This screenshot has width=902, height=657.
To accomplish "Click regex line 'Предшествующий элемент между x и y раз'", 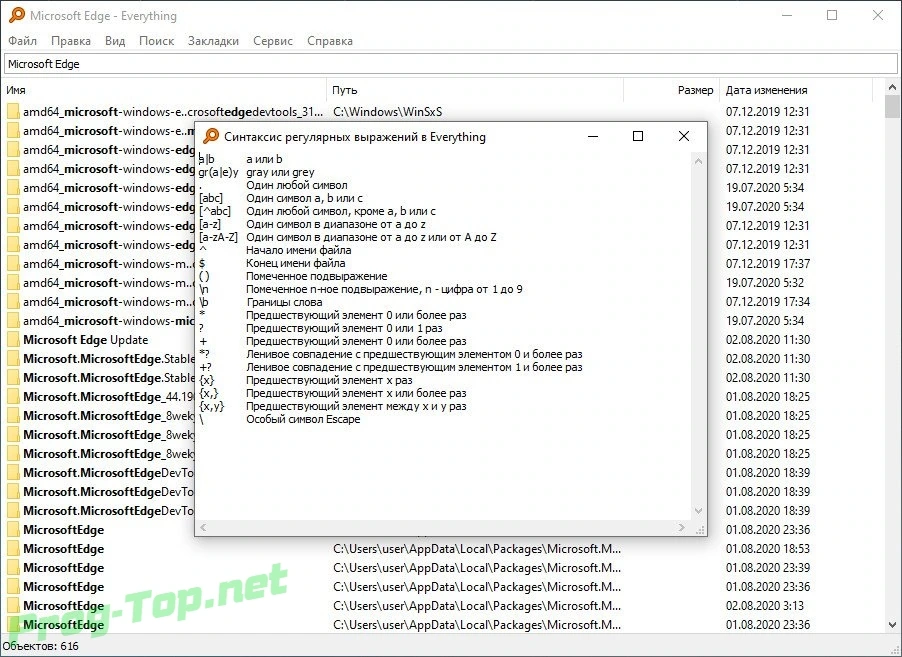I will point(356,406).
